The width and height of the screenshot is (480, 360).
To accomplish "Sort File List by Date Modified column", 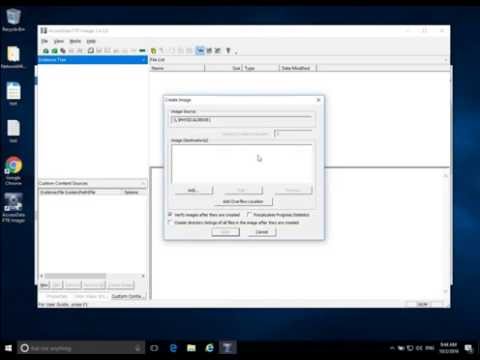I will tap(298, 68).
